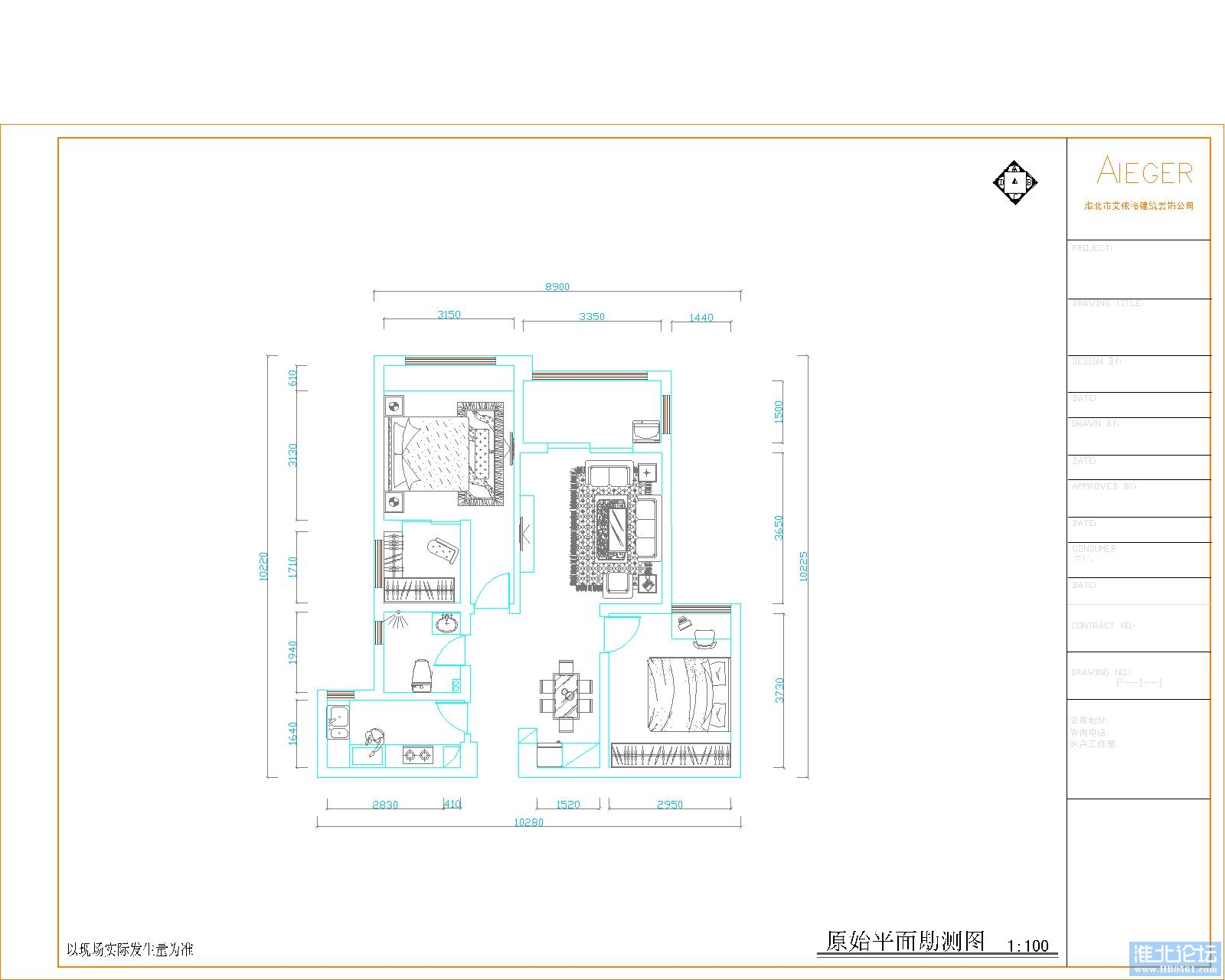Select the CONTRACT NO field
Viewport: 1225px width, 980px height.
(1102, 626)
